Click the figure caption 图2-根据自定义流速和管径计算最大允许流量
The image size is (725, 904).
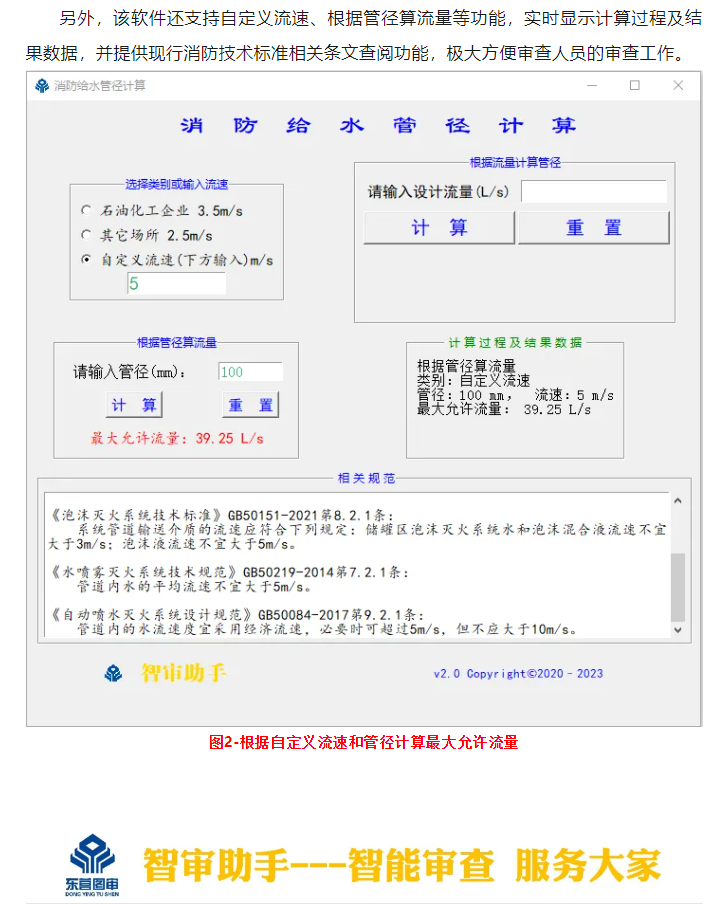point(363,742)
